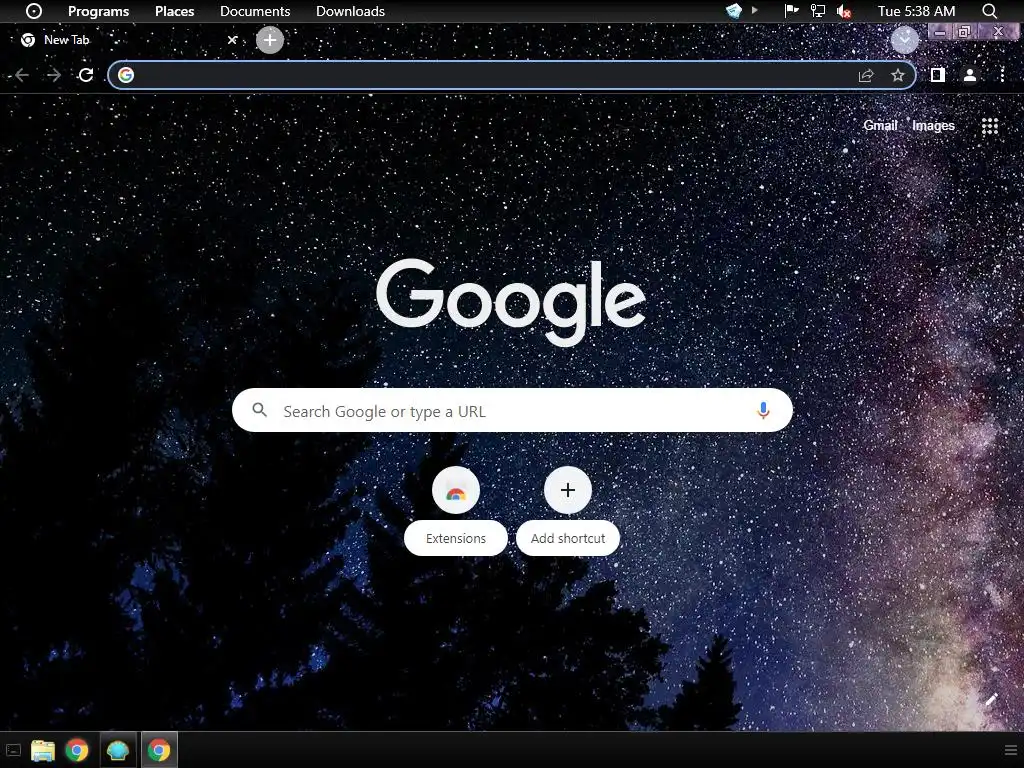The width and height of the screenshot is (1024, 768).
Task: Open the clock showing Tue 5:38 AM
Action: click(916, 11)
